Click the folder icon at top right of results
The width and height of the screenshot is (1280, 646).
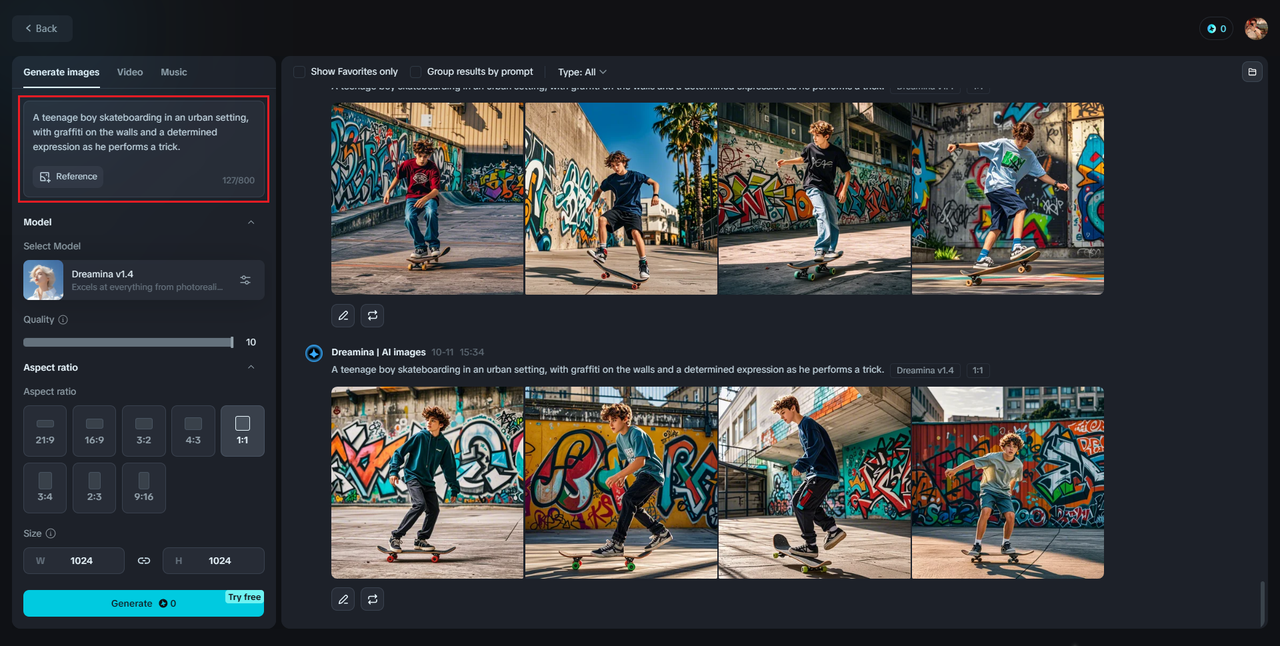(x=1251, y=72)
